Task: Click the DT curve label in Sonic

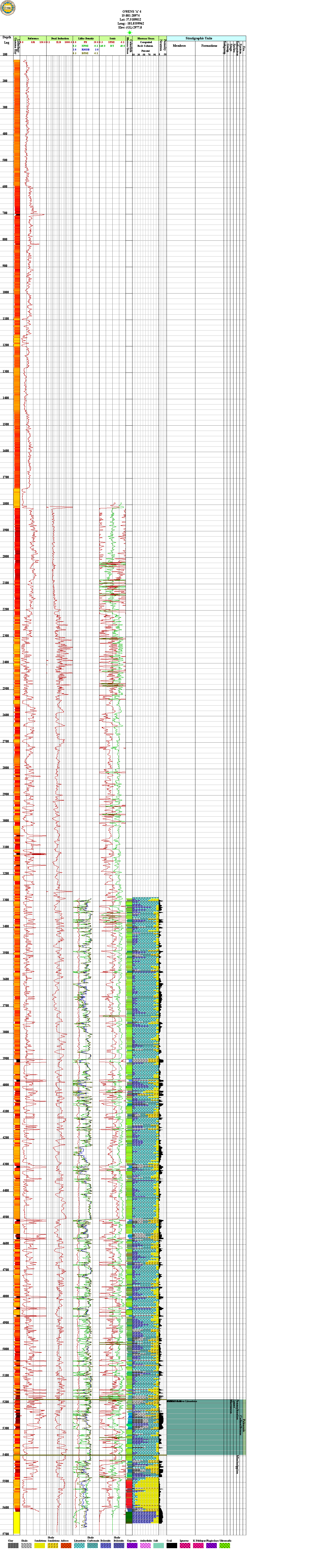Action: [x=112, y=46]
